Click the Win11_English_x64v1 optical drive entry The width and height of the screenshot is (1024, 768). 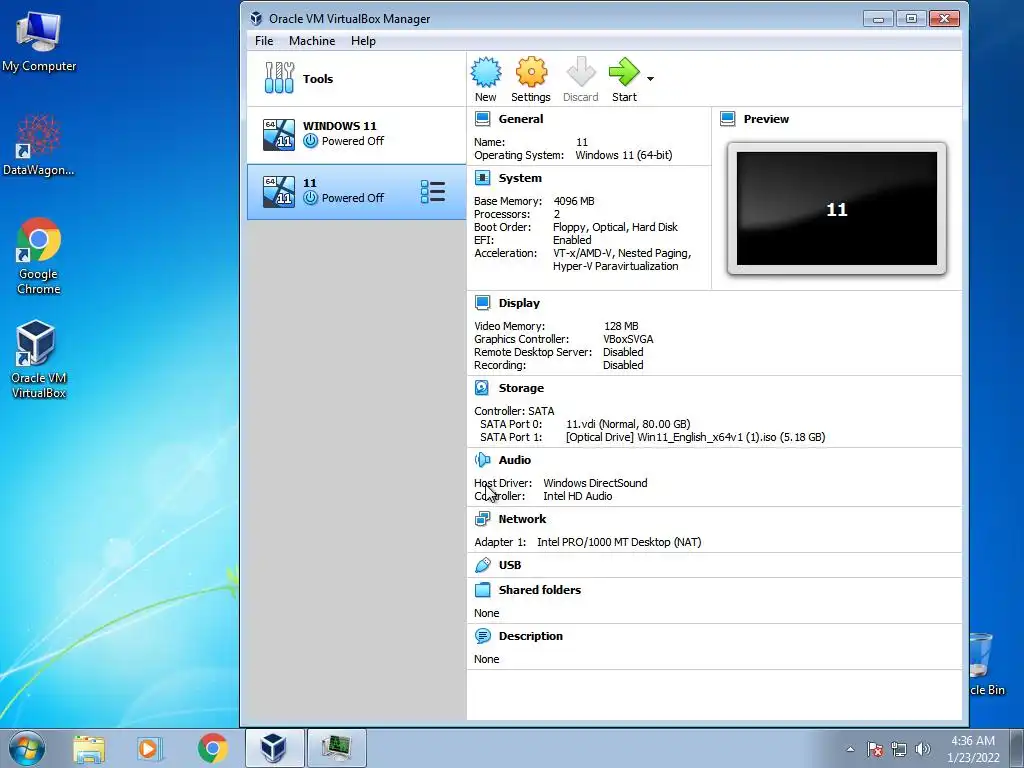[696, 437]
